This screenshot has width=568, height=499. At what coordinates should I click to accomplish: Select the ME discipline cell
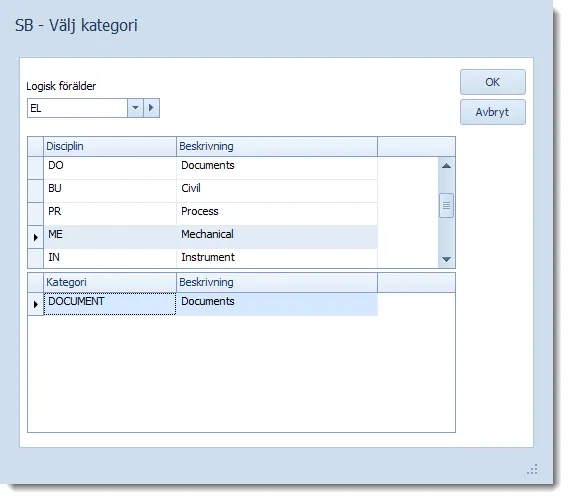[x=110, y=236]
